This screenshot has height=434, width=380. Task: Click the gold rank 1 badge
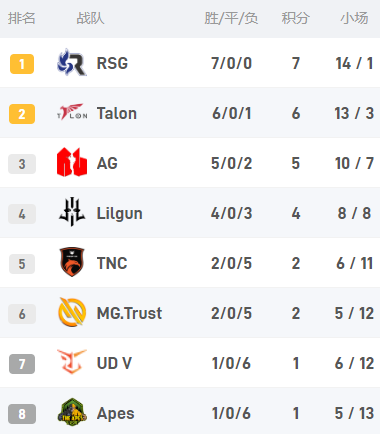(x=22, y=64)
